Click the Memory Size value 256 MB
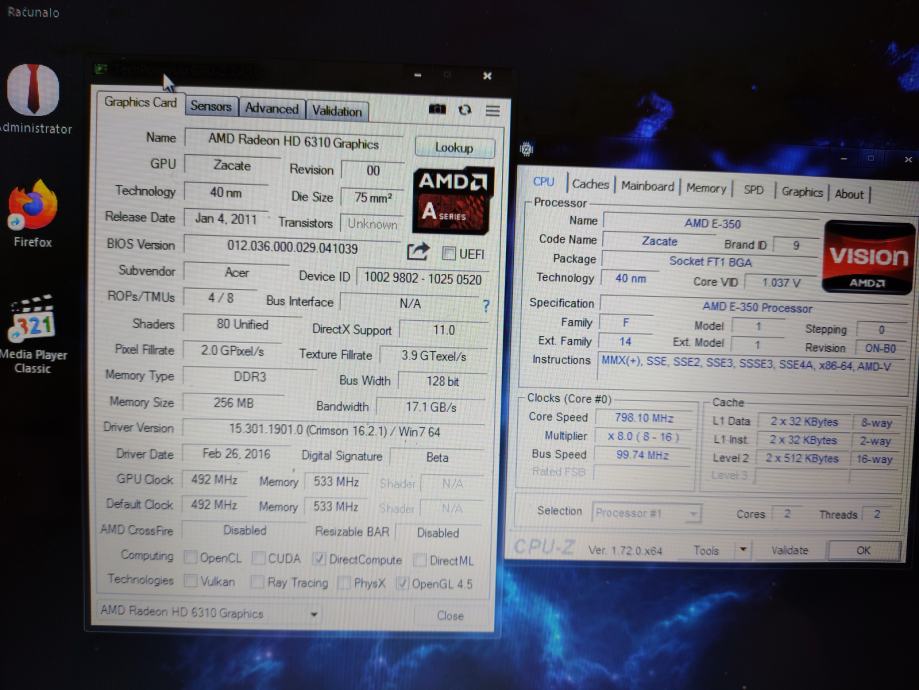Viewport: 919px width, 690px height. coord(233,403)
